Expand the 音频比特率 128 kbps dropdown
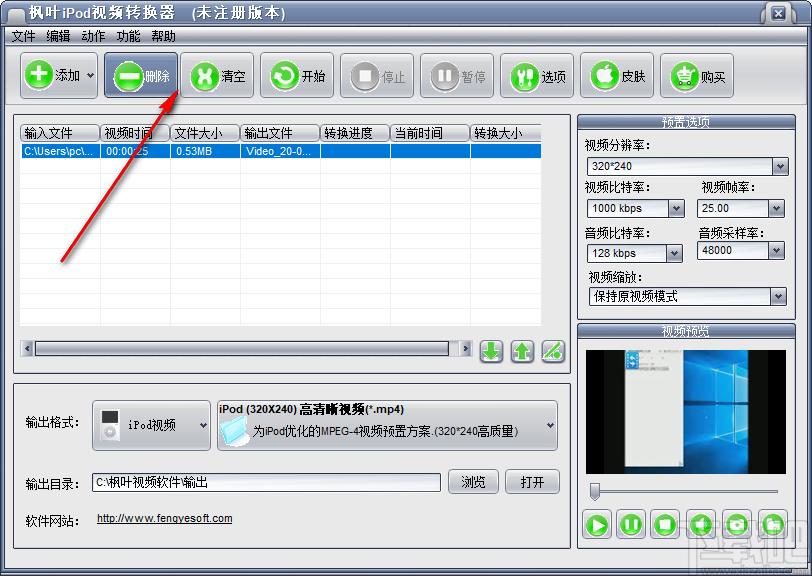Viewport: 812px width, 576px height. tap(674, 254)
